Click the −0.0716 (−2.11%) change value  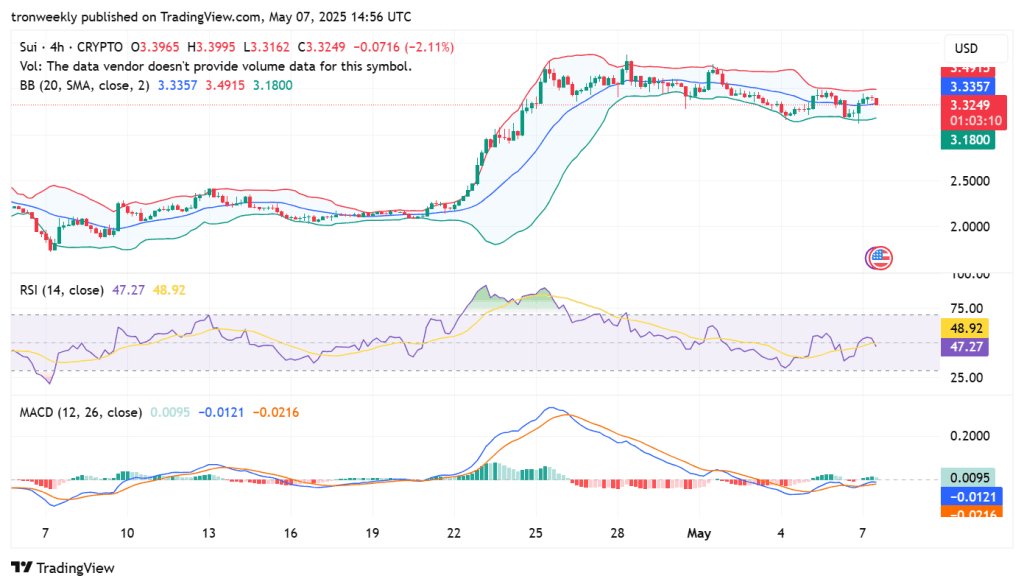point(404,47)
